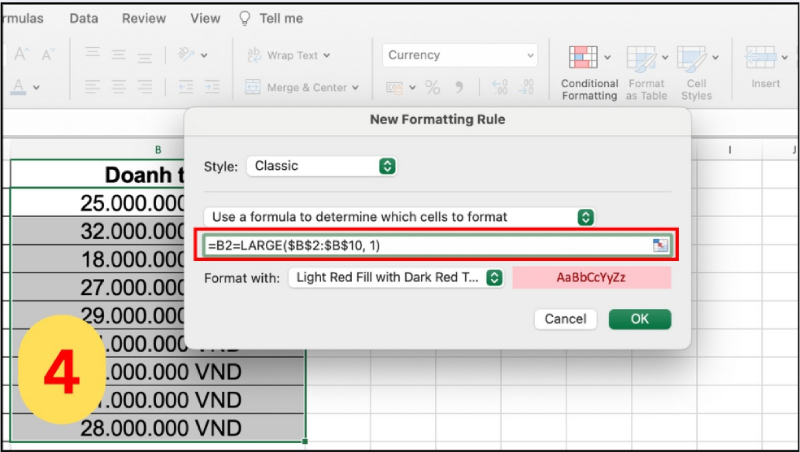Select cell 18.000.000

tap(97, 259)
